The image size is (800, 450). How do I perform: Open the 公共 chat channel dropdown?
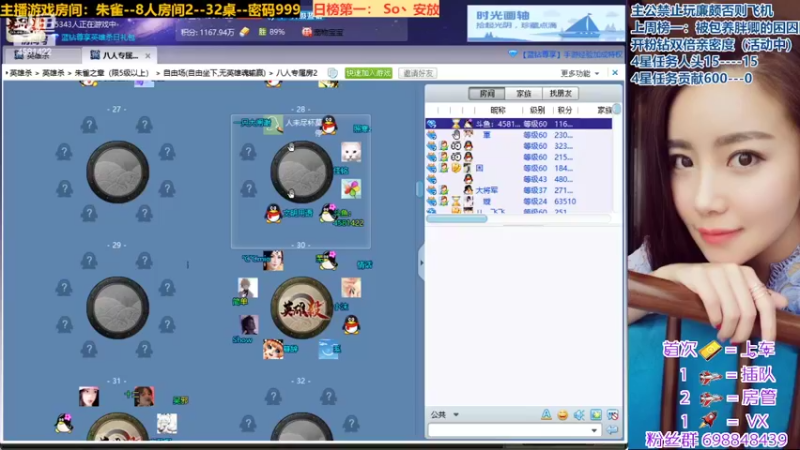pyautogui.click(x=445, y=415)
